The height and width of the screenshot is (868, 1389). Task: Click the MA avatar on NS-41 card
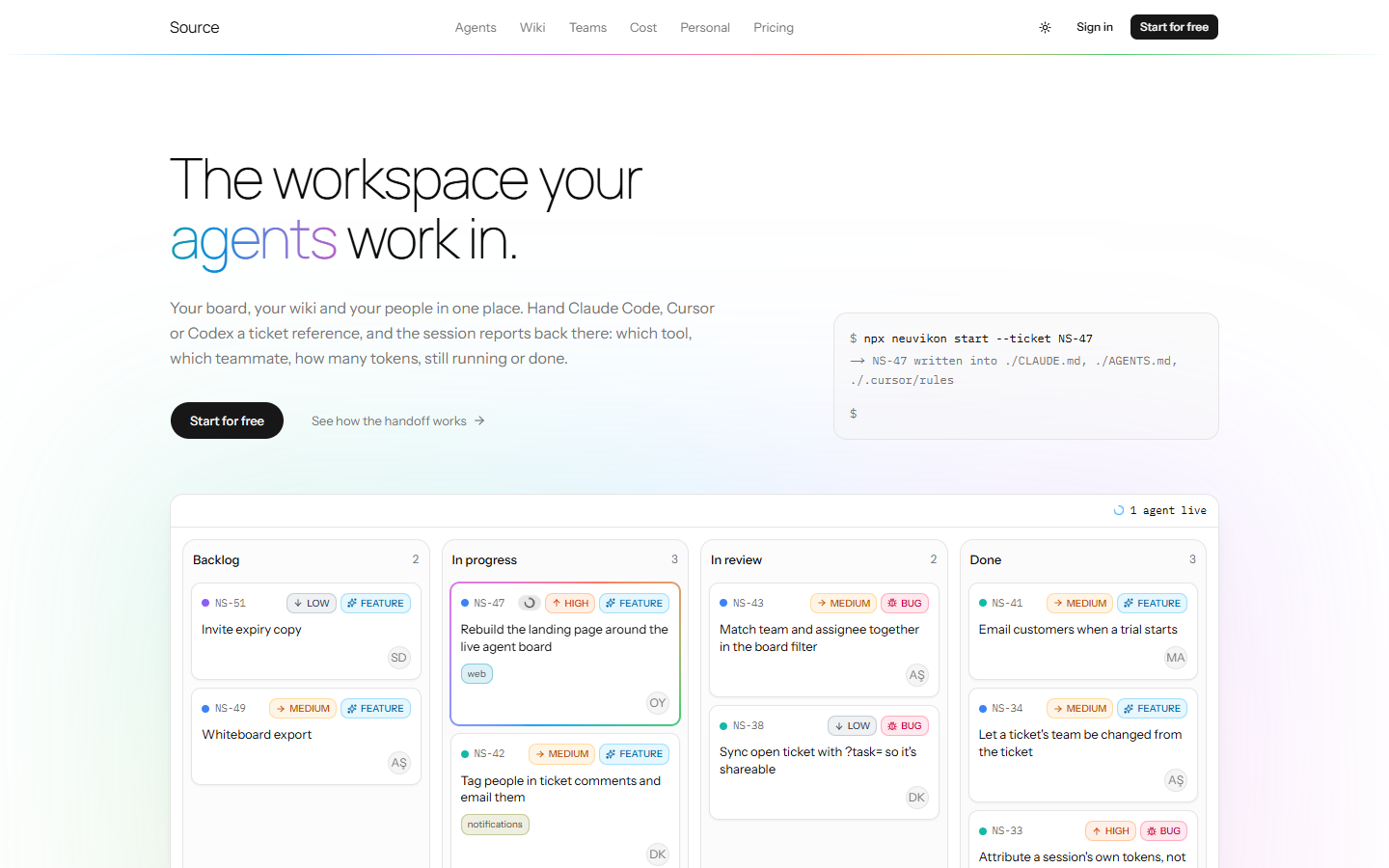1175,658
